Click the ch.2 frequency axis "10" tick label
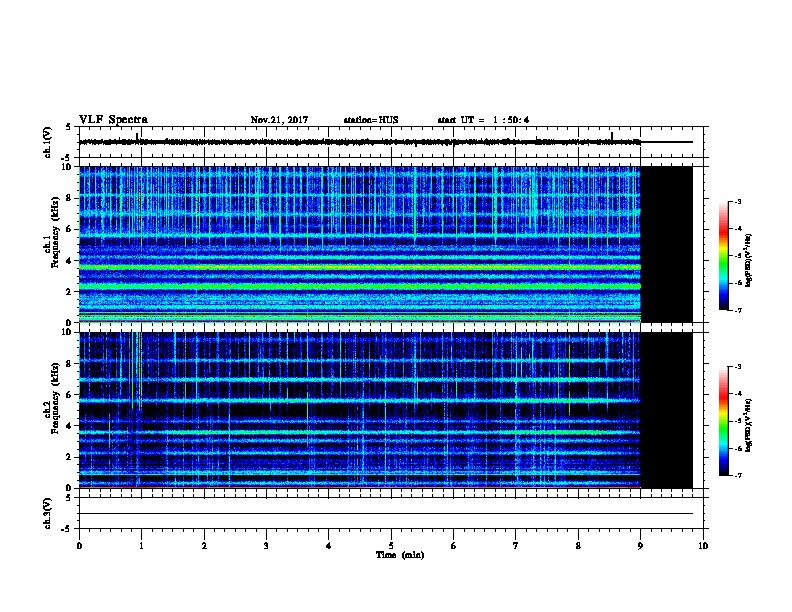Image resolution: width=792 pixels, height=612 pixels. coord(67,332)
